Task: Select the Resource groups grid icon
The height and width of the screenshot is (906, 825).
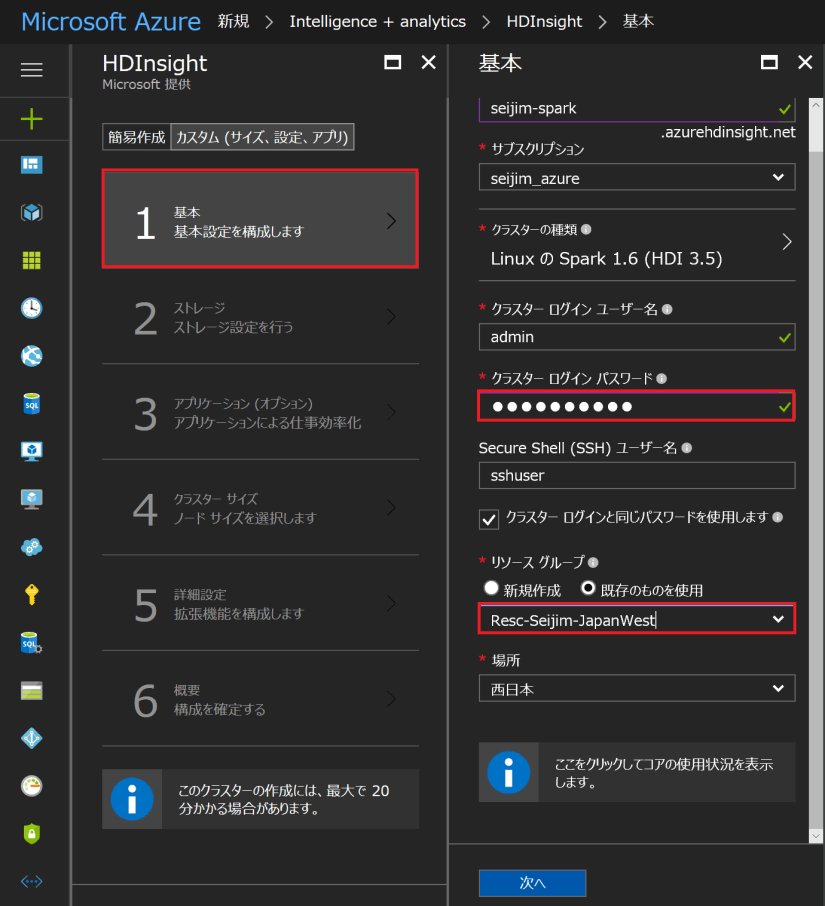Action: [34, 260]
